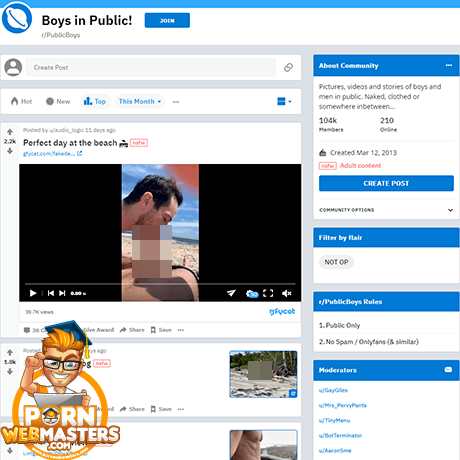Screen dimensions: 460x460
Task: Upvote the Perfect day at the beach post
Action: [x=10, y=132]
